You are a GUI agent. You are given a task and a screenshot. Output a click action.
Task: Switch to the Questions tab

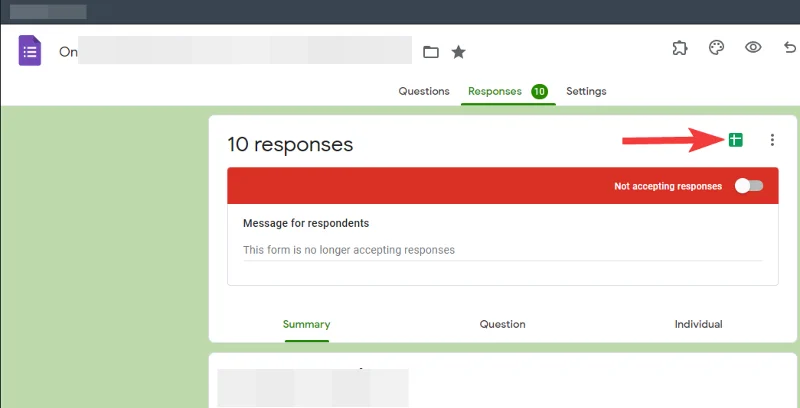pos(424,91)
